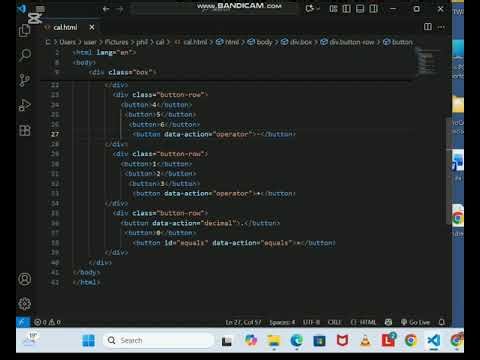Click the Pictures breadcrumb segment
Viewport: 480px width, 360px height.
point(116,42)
